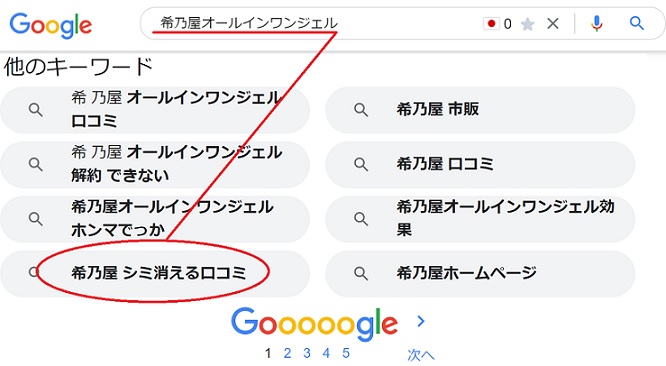Open the circled 希乃屋 シミ消える口コミ suggestion

coord(155,273)
